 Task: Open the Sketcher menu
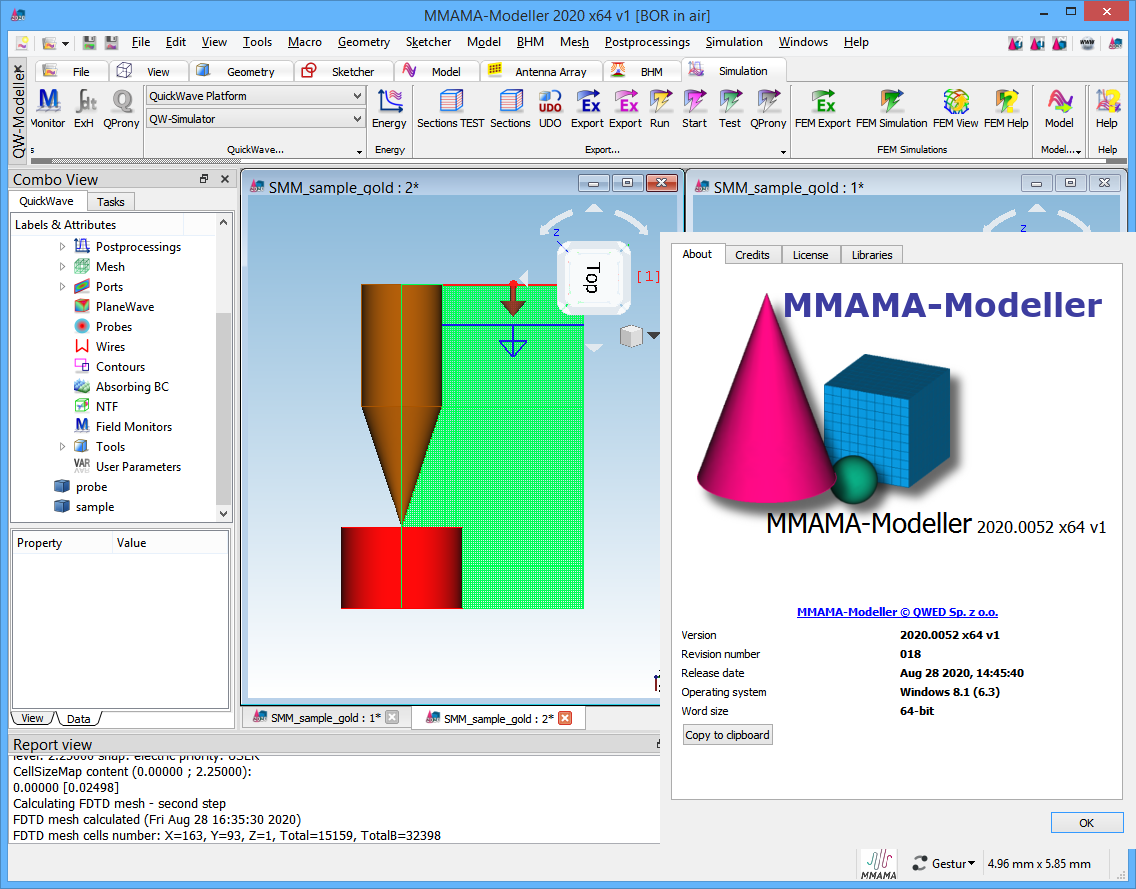[x=428, y=42]
